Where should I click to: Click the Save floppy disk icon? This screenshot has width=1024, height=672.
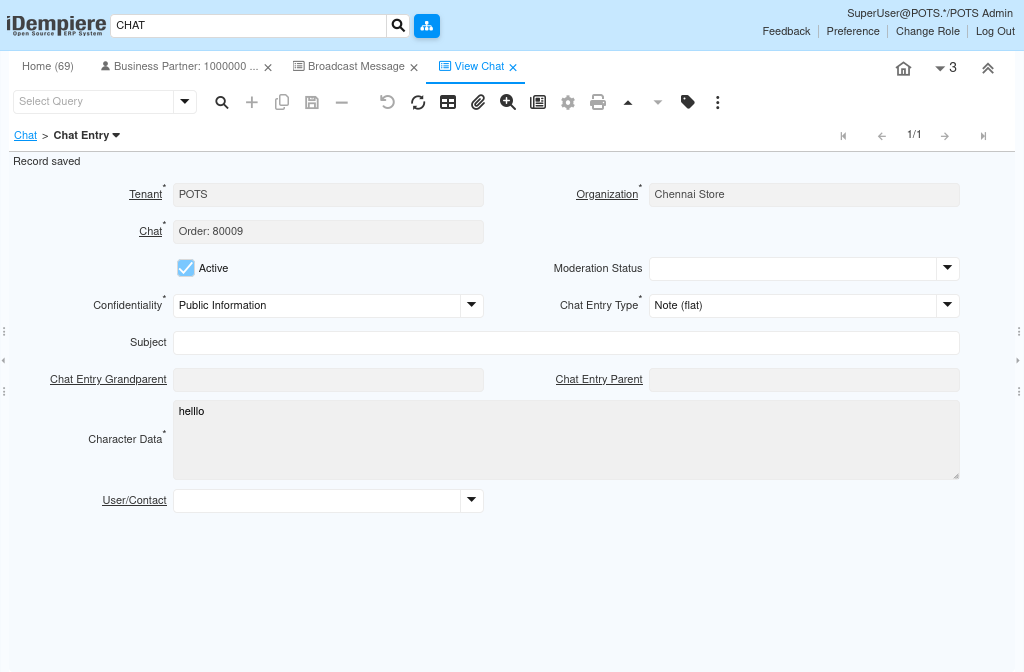coord(312,103)
